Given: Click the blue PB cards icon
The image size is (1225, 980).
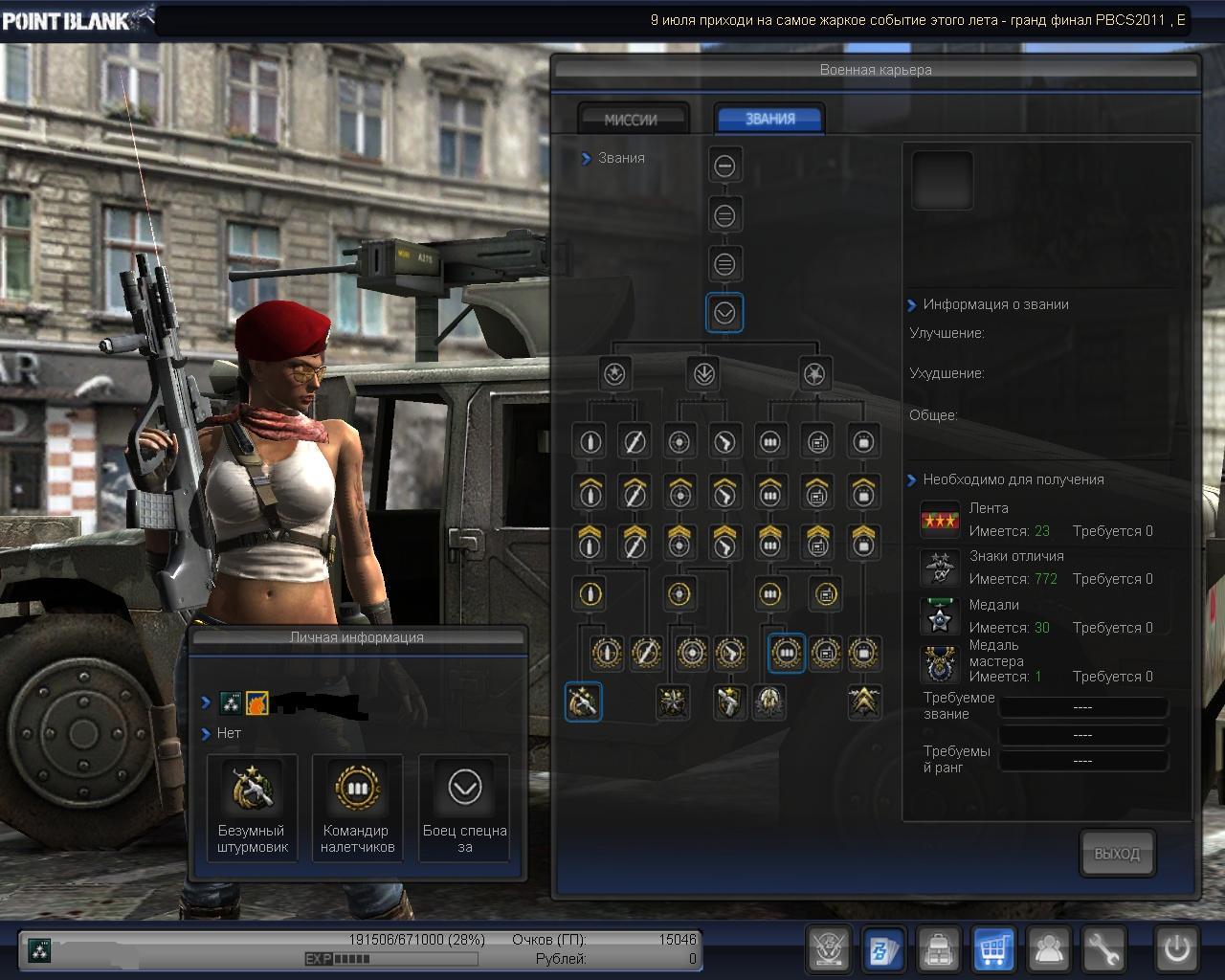Looking at the screenshot, I should tap(884, 949).
